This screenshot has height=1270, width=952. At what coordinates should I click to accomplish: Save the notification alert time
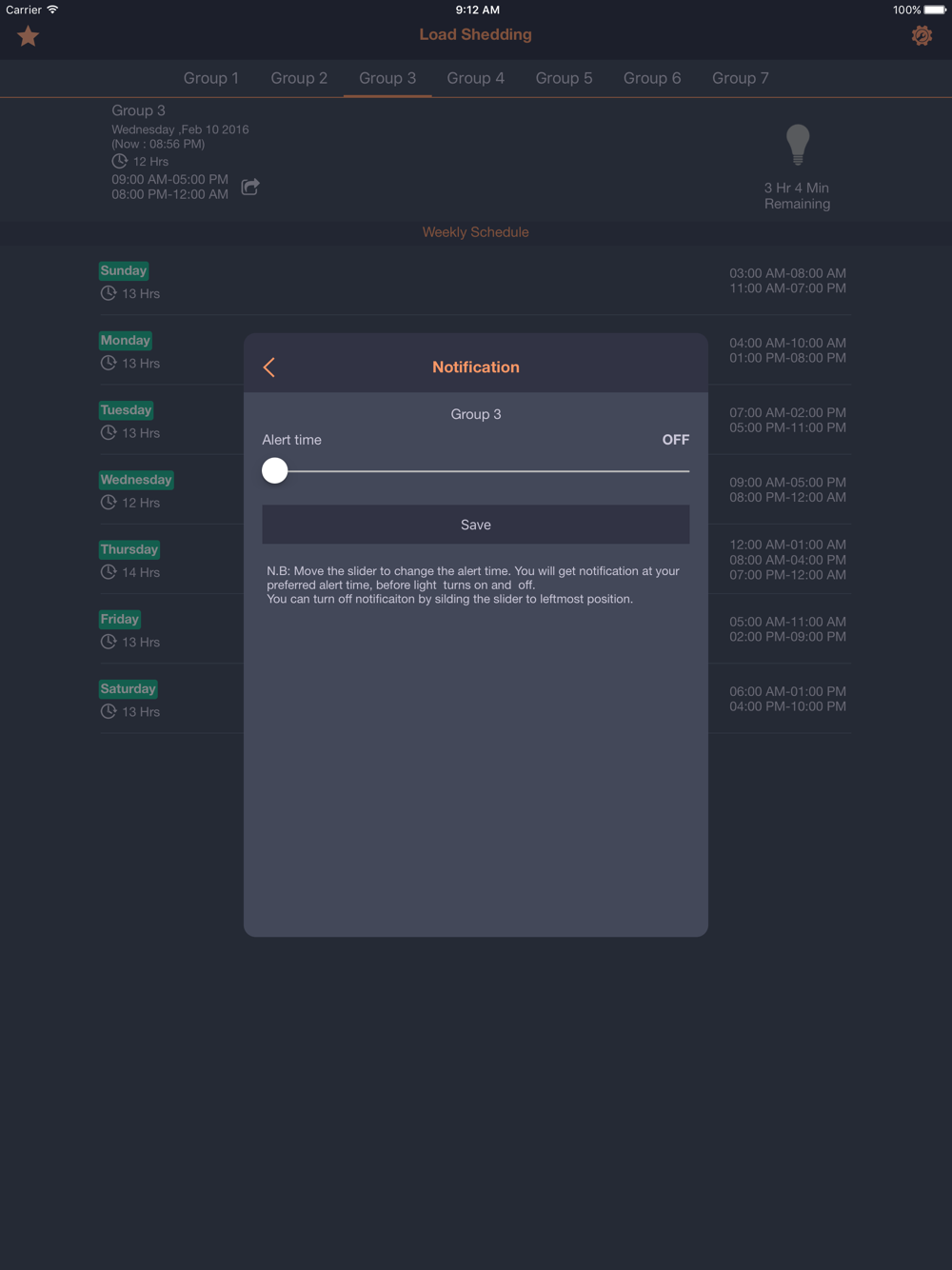[x=476, y=525]
